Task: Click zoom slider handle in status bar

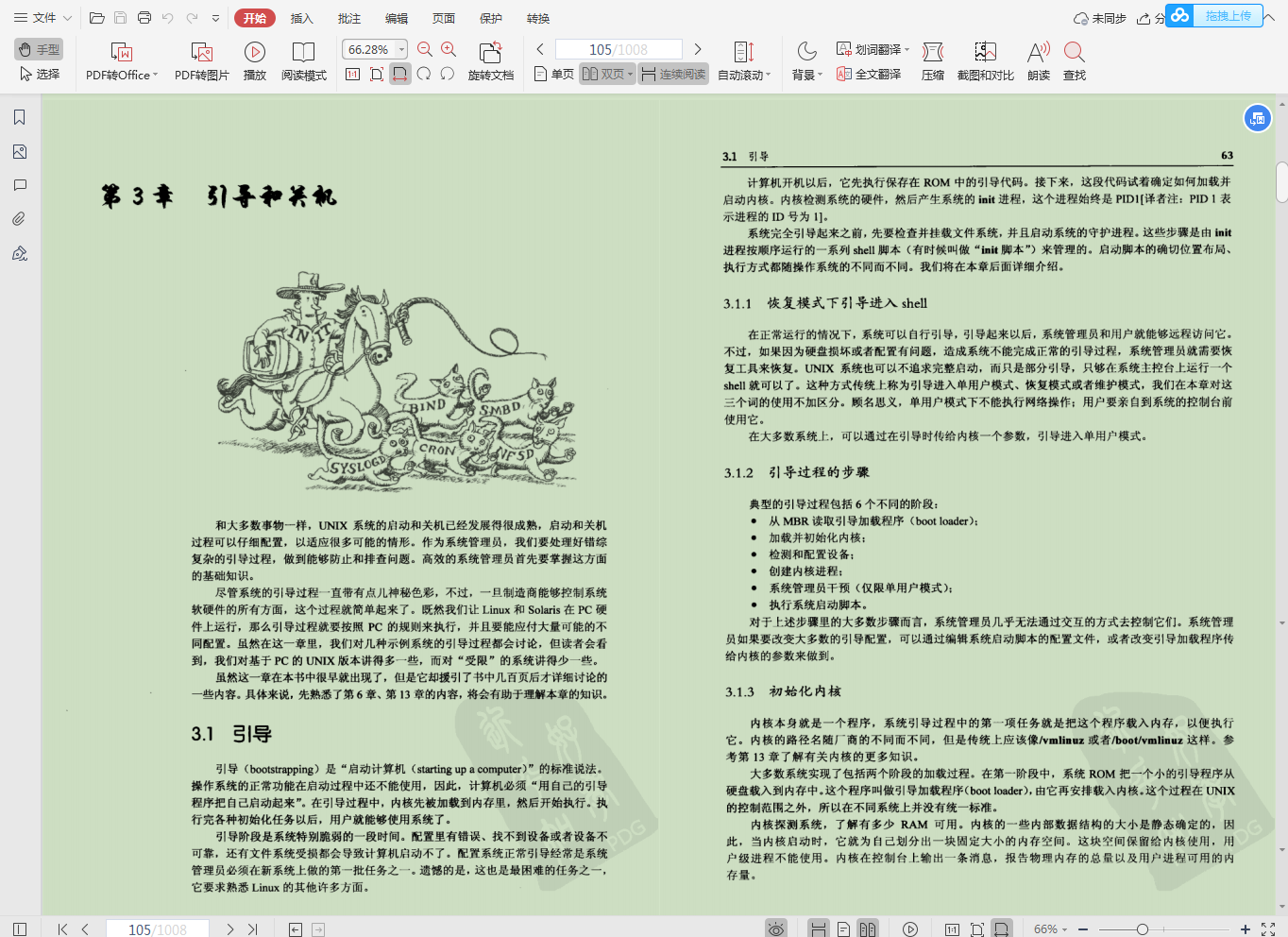Action: tap(1143, 929)
